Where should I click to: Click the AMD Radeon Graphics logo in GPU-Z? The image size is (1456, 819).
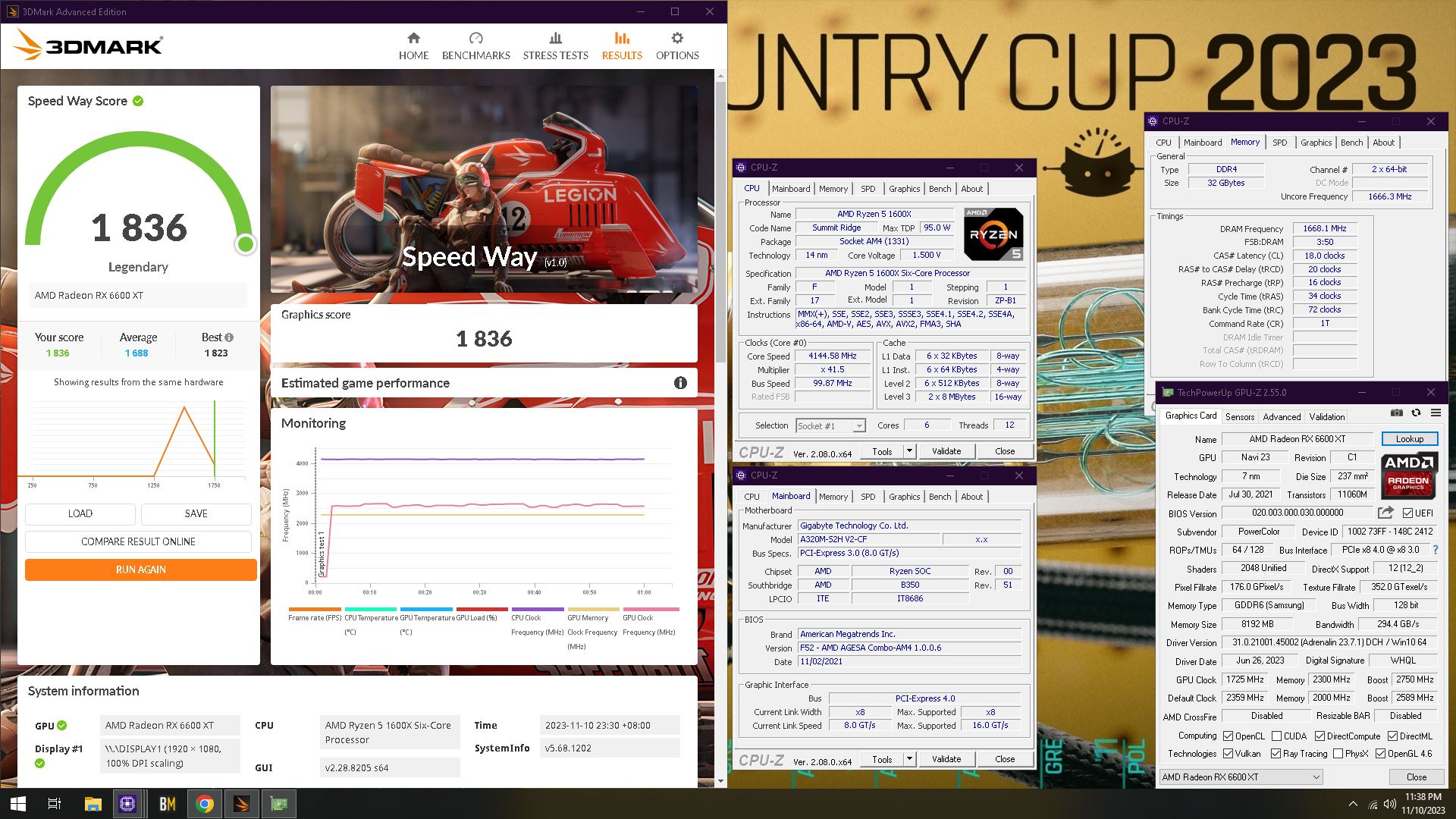(1408, 475)
